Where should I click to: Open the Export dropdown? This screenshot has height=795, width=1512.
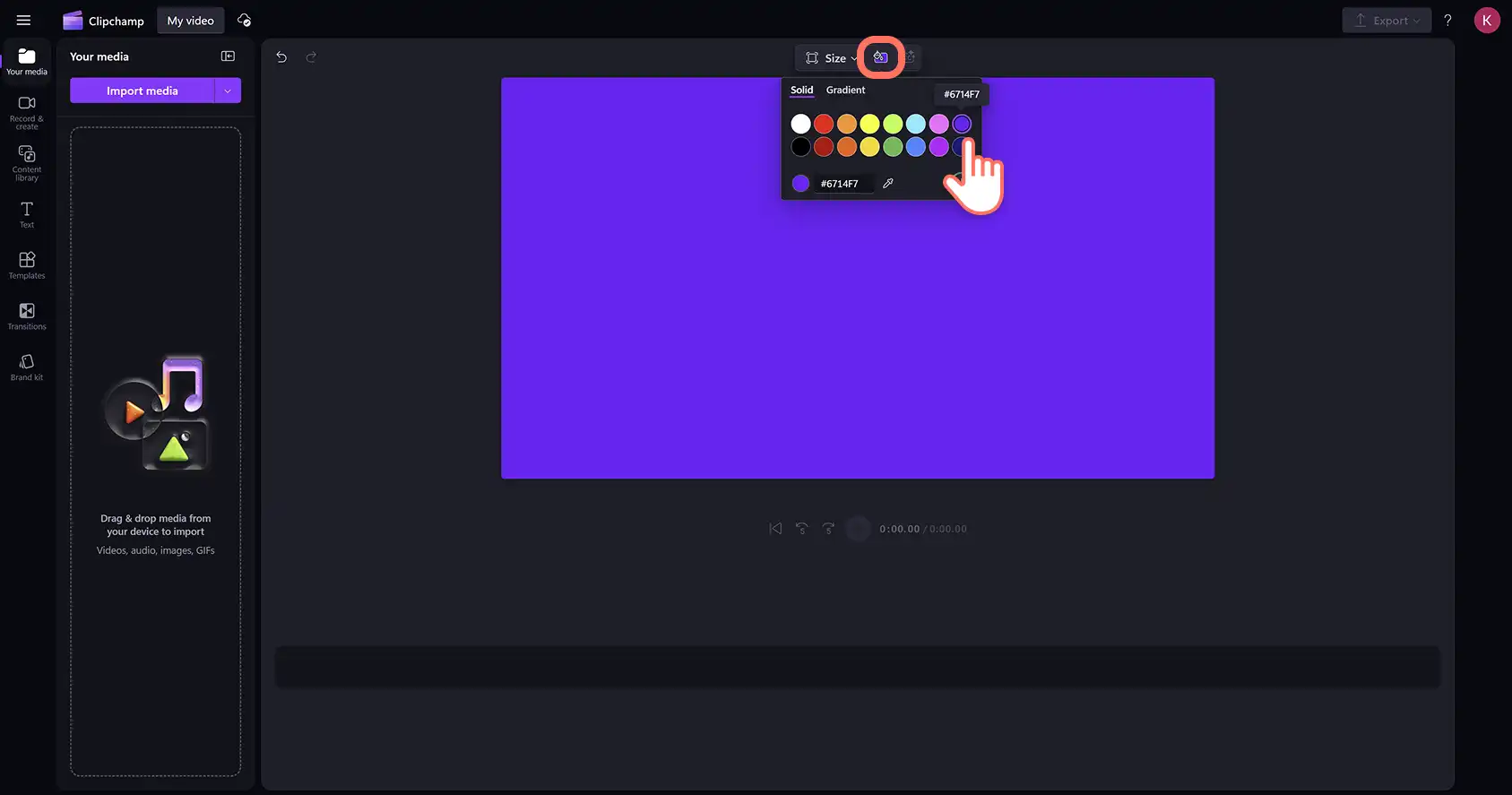tap(1387, 21)
